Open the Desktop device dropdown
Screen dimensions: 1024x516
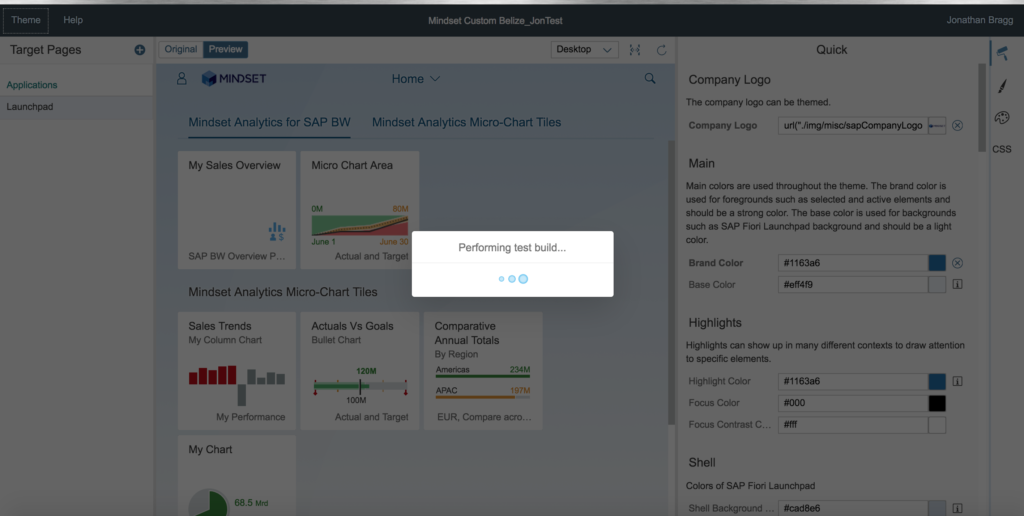pyautogui.click(x=584, y=50)
